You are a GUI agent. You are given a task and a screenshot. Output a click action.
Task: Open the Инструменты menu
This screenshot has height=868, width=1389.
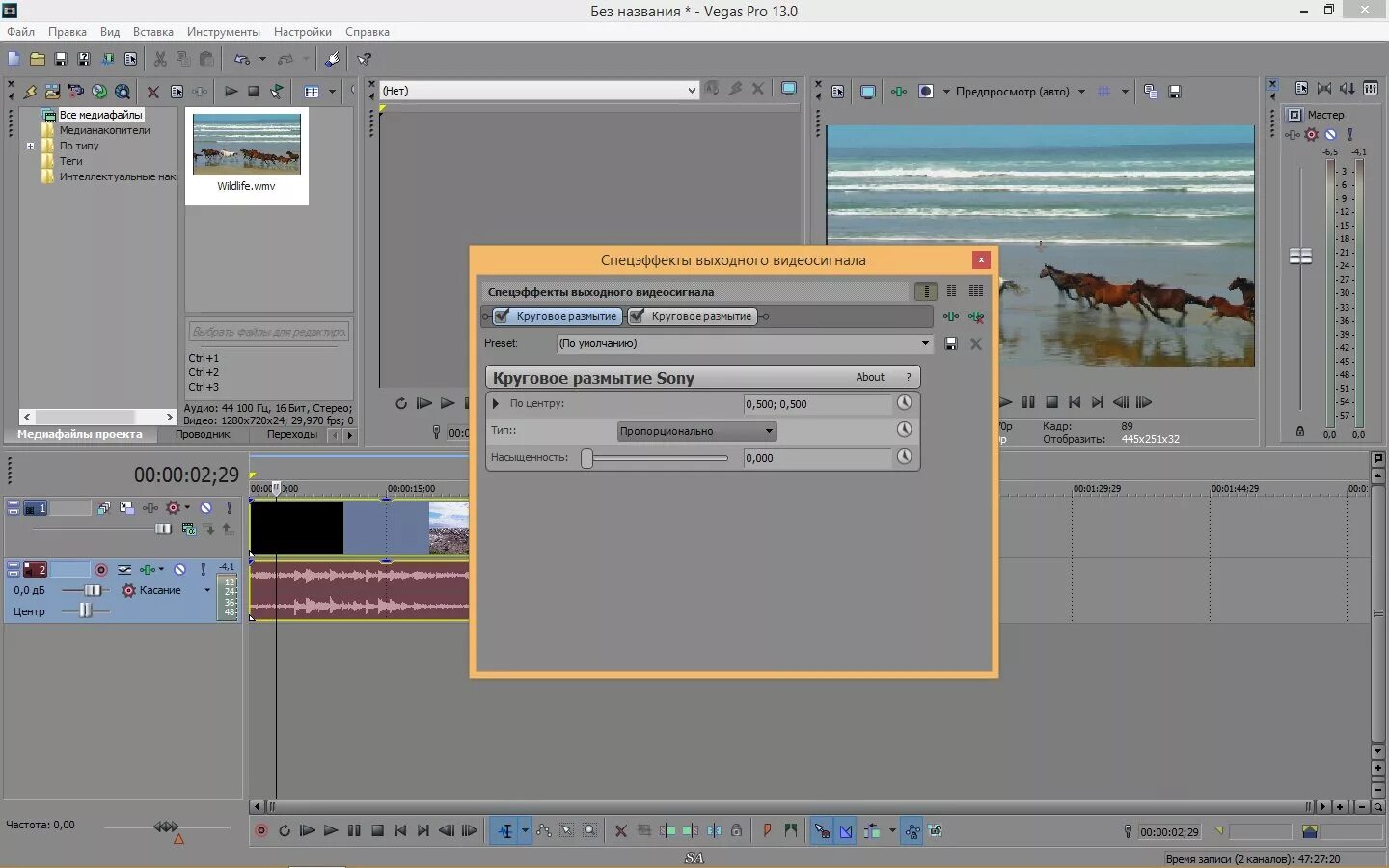[223, 31]
